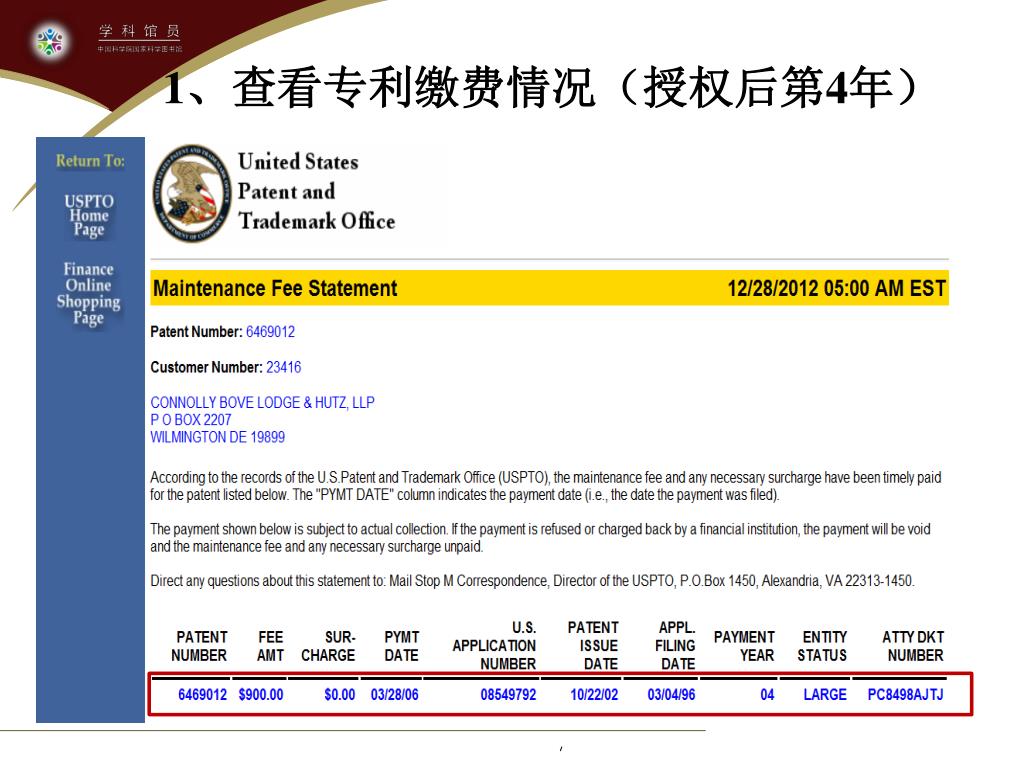Click the SUR-CHARGE column header
The image size is (1024, 768).
tap(328, 646)
